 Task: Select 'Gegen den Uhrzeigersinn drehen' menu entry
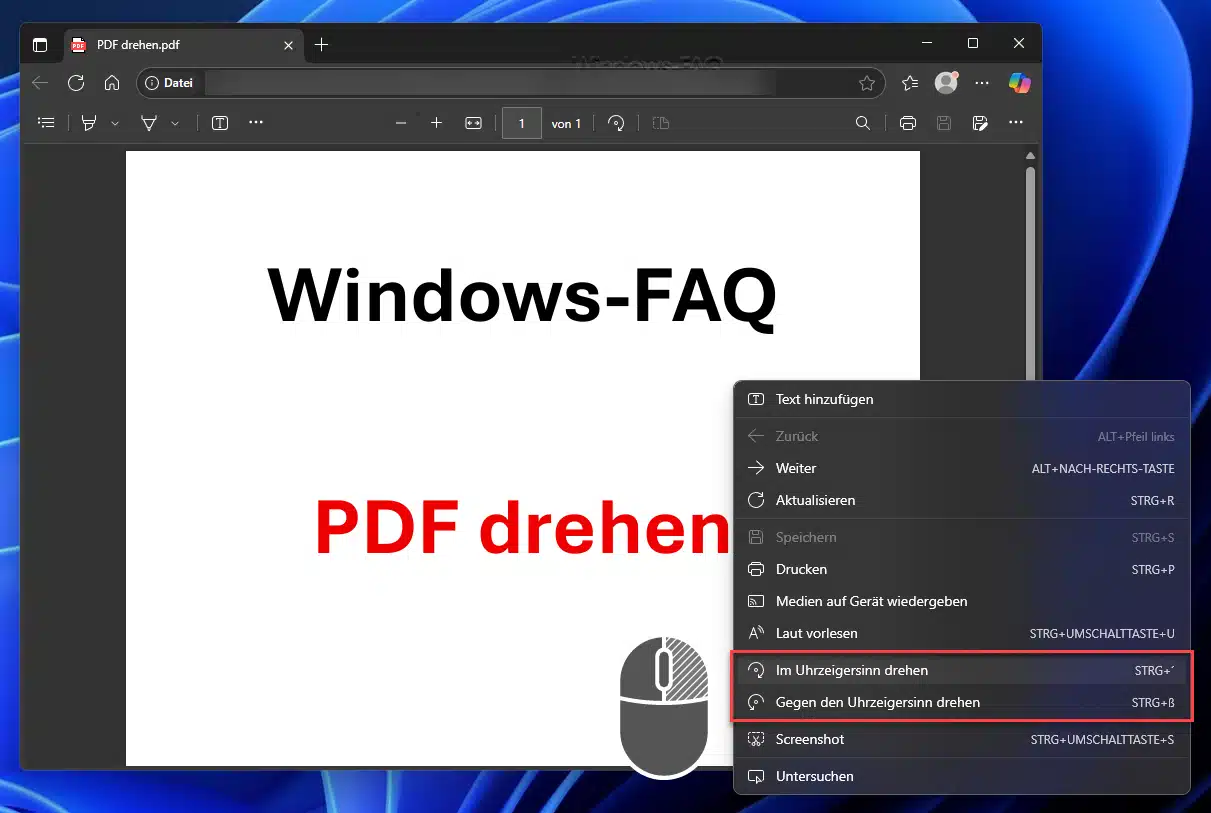tap(877, 702)
